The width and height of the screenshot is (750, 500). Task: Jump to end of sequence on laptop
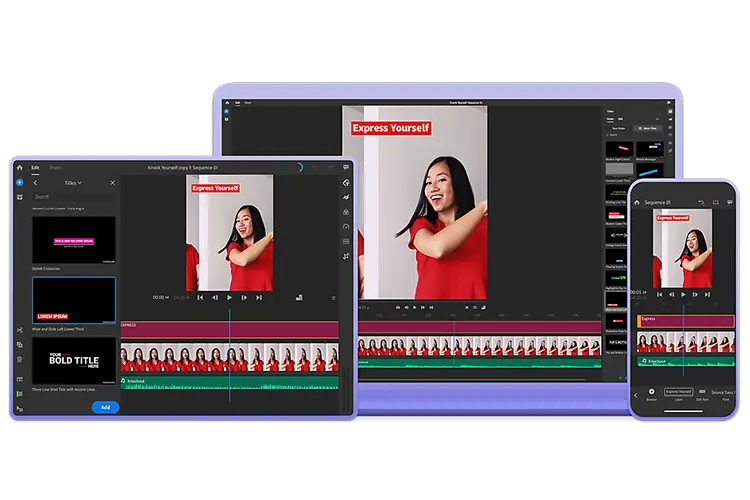(x=431, y=307)
